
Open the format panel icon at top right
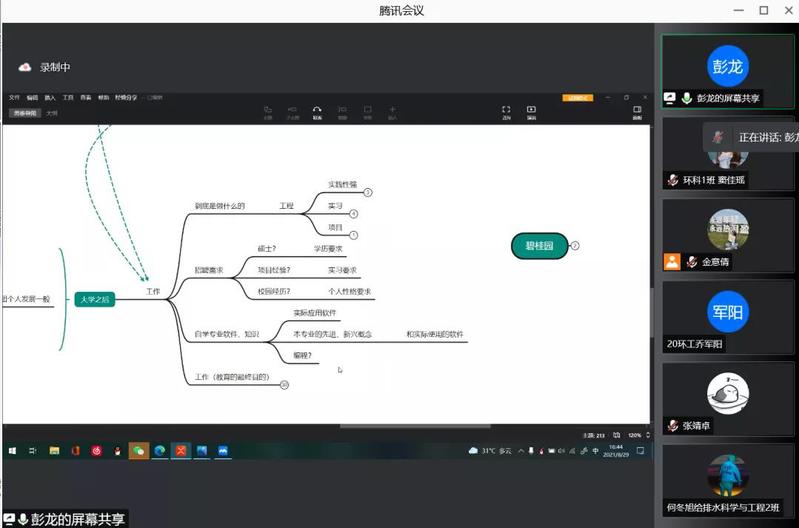(x=637, y=110)
